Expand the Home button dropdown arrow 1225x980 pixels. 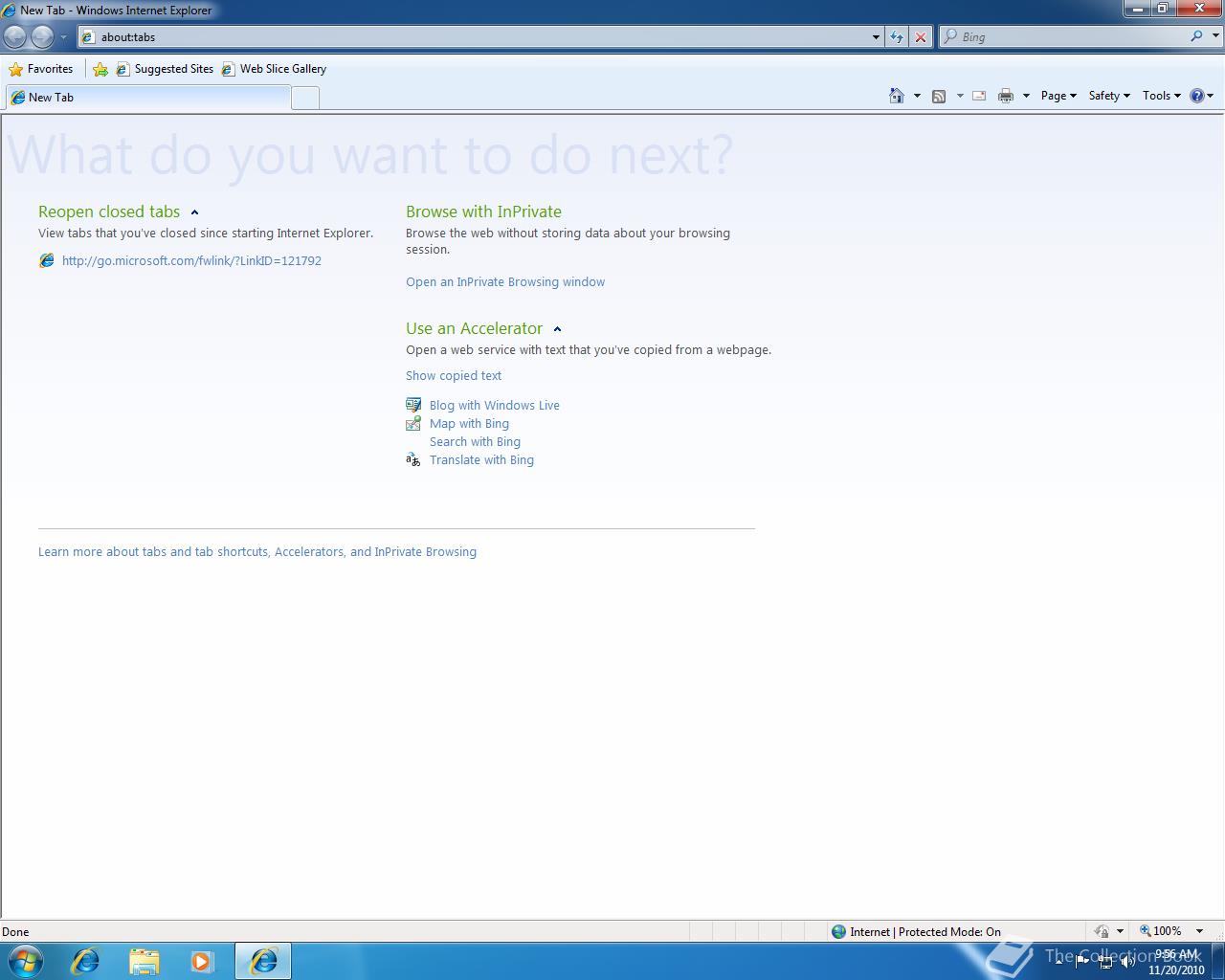click(917, 96)
